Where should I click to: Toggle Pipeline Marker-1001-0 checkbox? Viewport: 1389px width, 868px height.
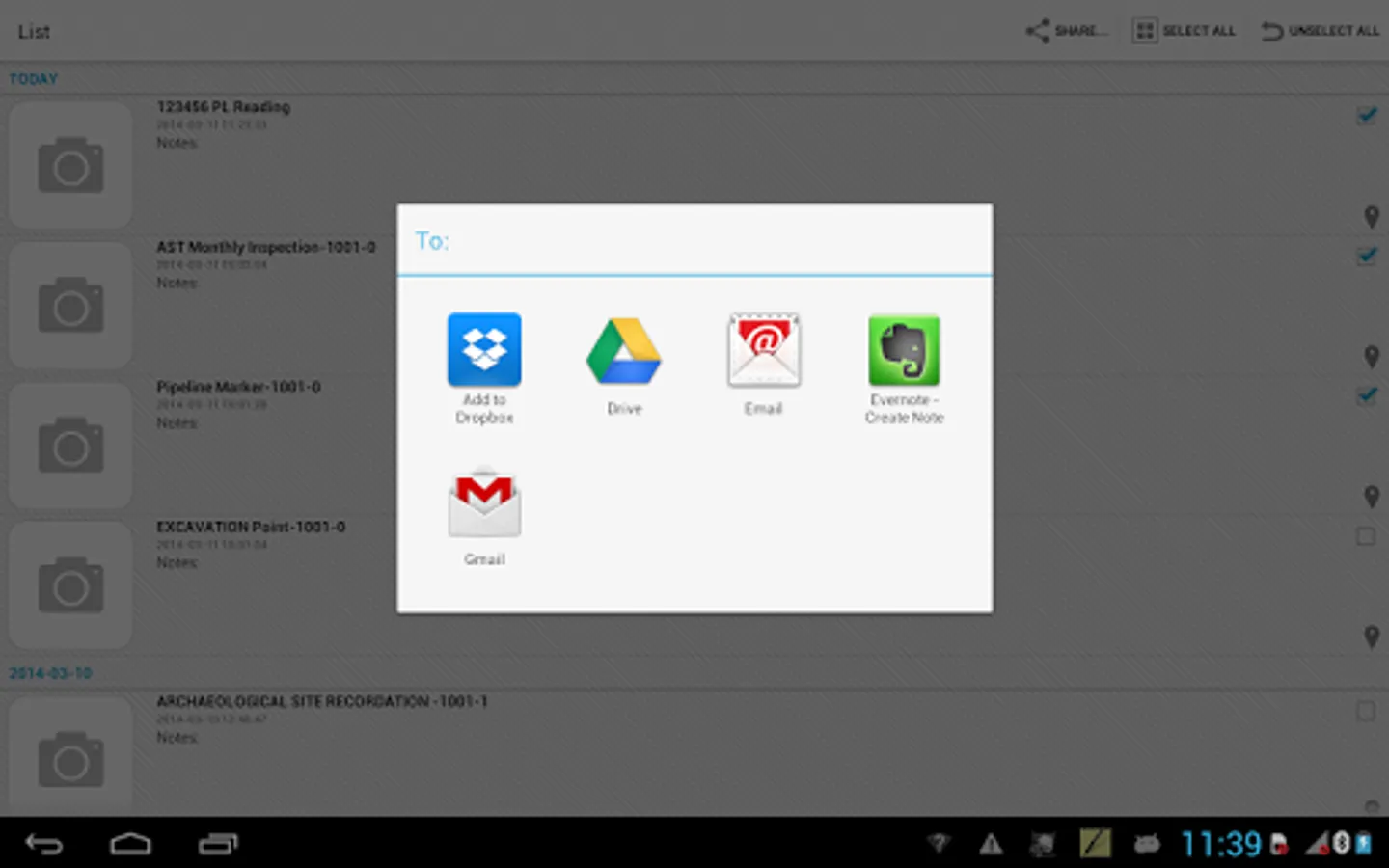(1367, 395)
